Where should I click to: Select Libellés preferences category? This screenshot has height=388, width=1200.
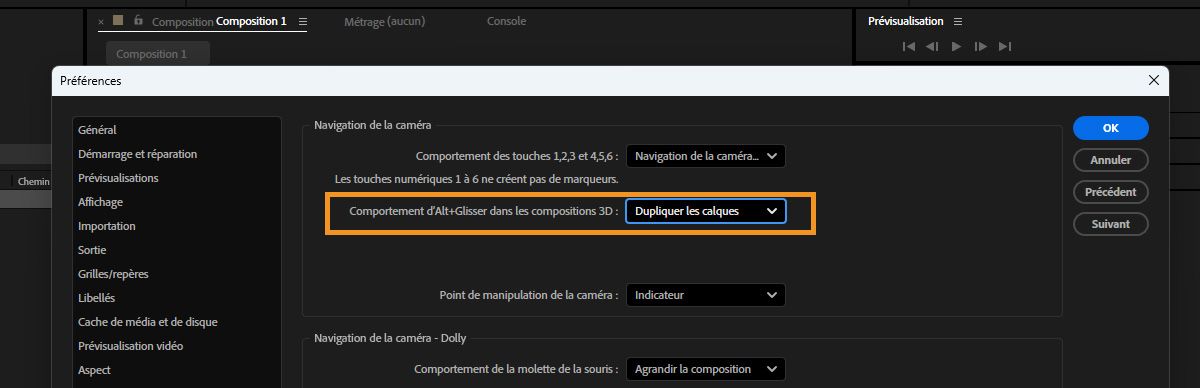(x=96, y=298)
